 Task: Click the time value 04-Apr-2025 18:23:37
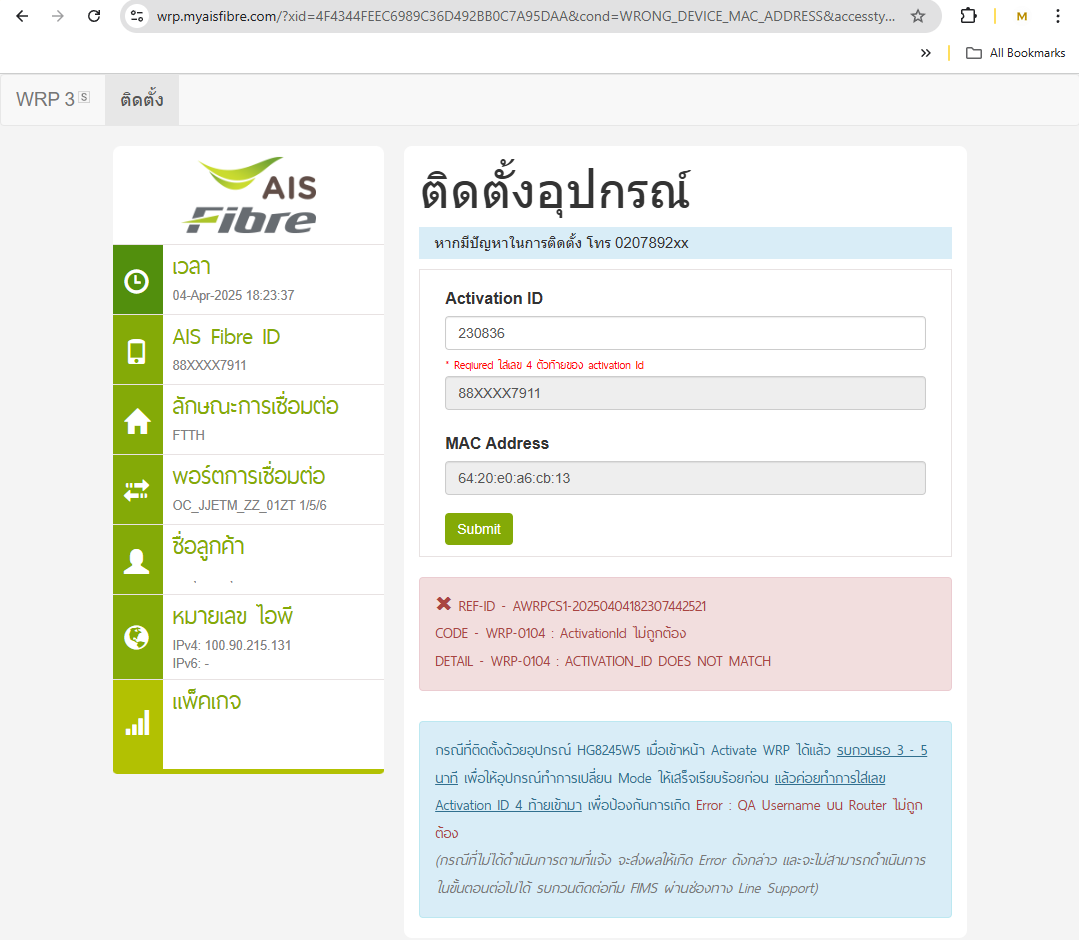(233, 295)
